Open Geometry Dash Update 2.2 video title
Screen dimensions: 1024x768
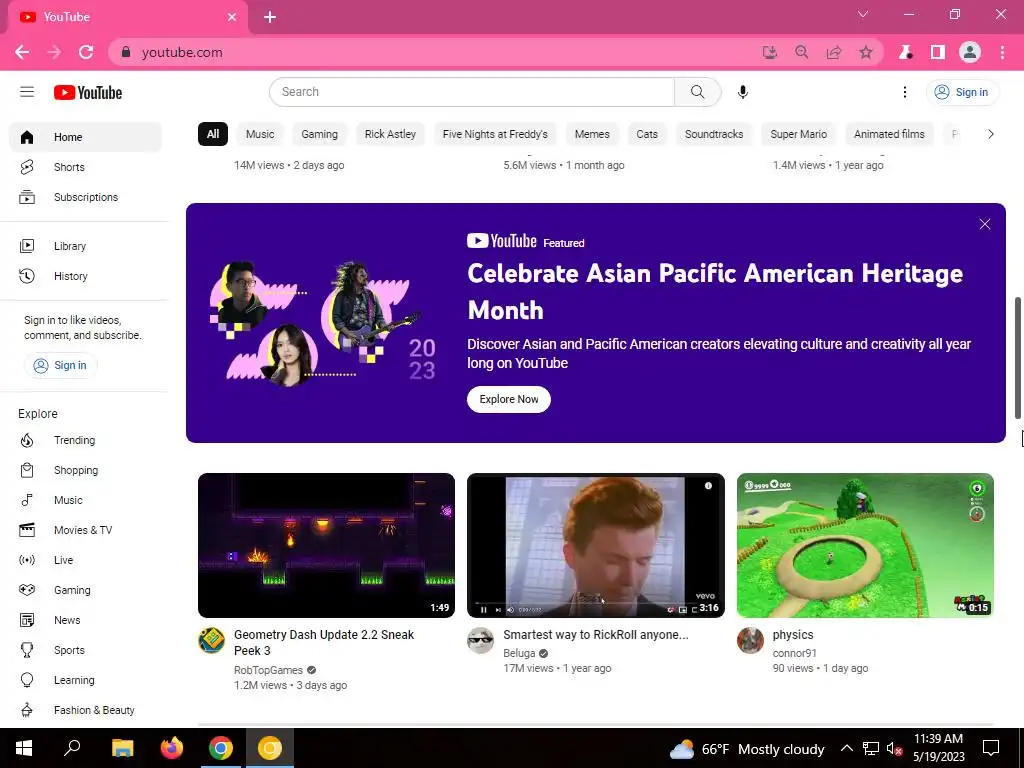[324, 643]
